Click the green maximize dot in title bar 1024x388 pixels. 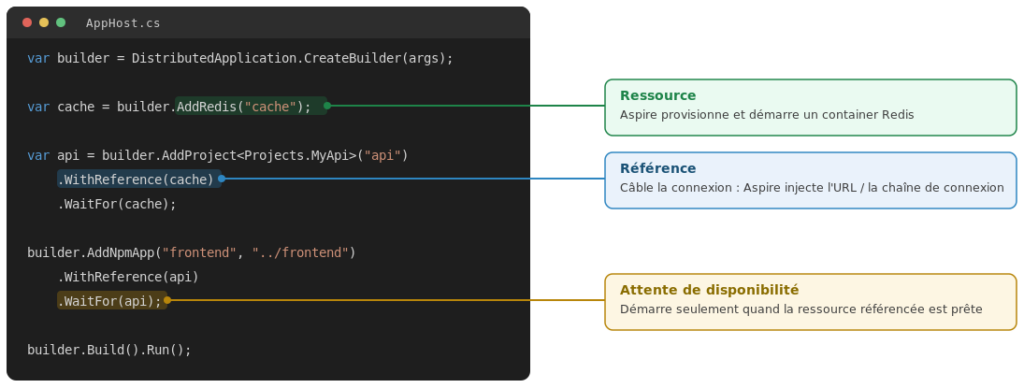[61, 23]
